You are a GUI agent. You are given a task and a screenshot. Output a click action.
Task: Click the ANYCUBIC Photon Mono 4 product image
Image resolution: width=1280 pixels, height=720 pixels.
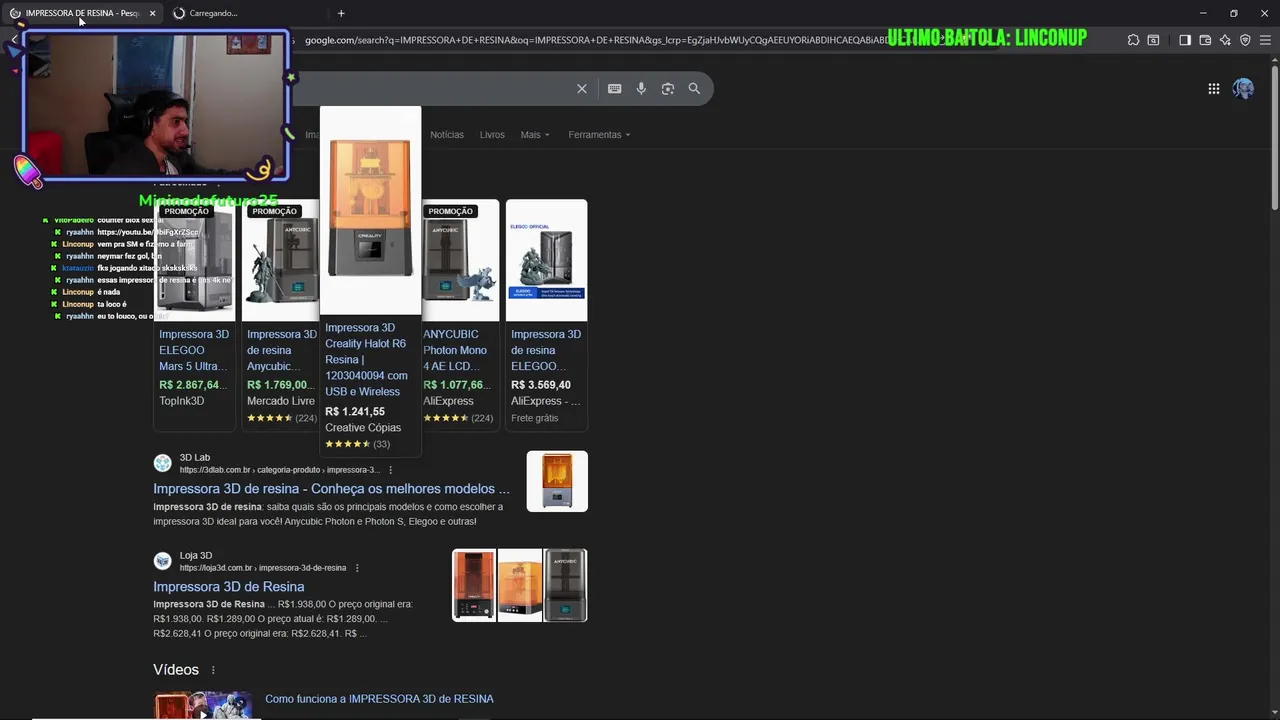click(x=460, y=262)
